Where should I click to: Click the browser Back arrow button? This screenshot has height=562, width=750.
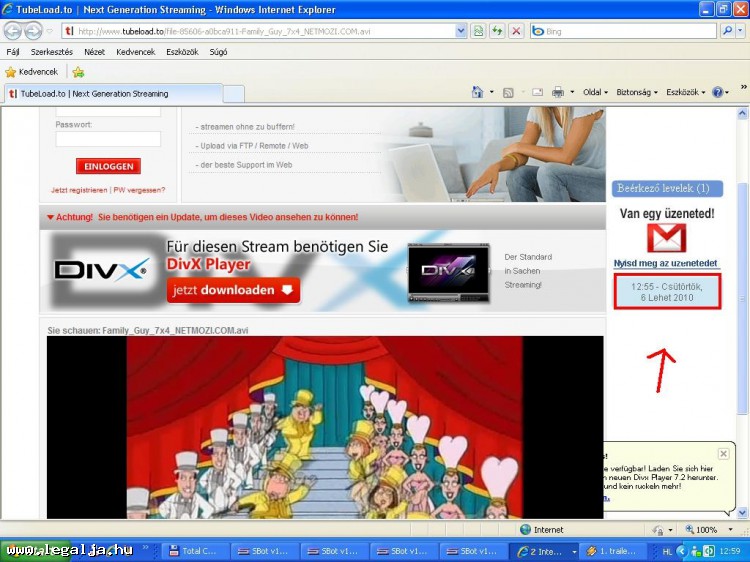point(13,31)
